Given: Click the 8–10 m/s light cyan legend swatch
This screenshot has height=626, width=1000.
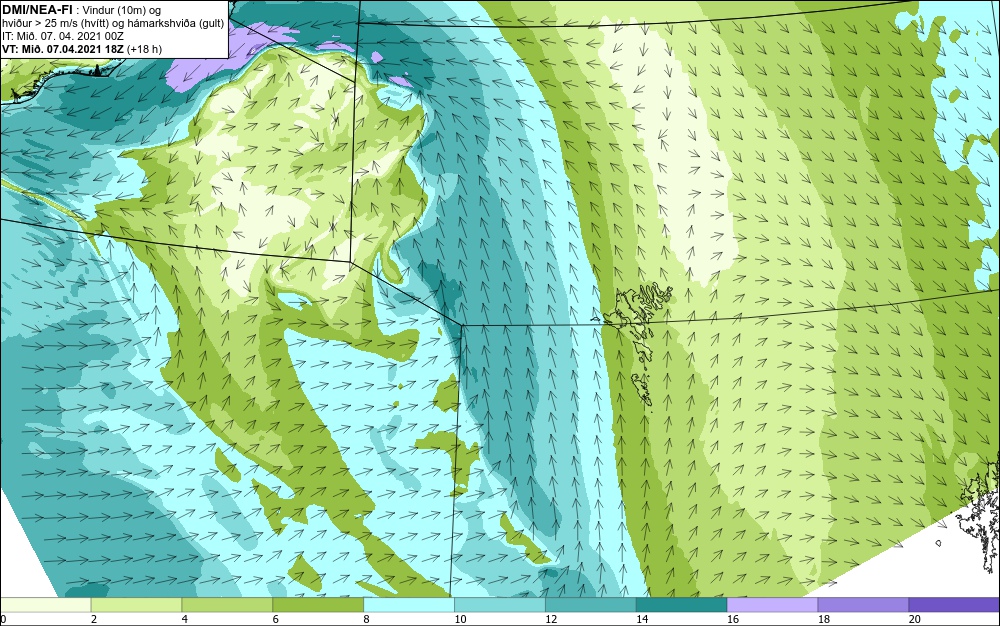Looking at the screenshot, I should tap(409, 605).
